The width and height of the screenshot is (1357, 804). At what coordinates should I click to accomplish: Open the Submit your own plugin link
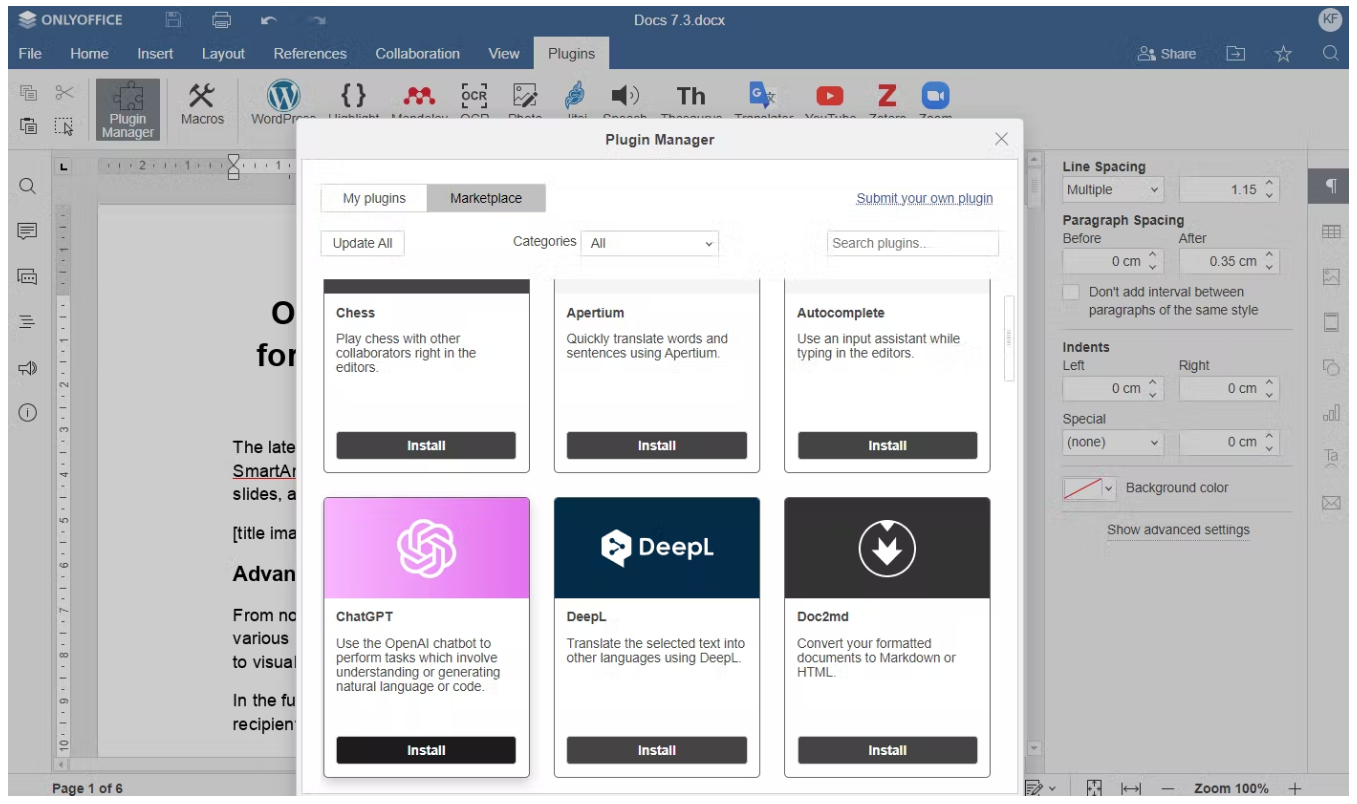click(x=925, y=198)
